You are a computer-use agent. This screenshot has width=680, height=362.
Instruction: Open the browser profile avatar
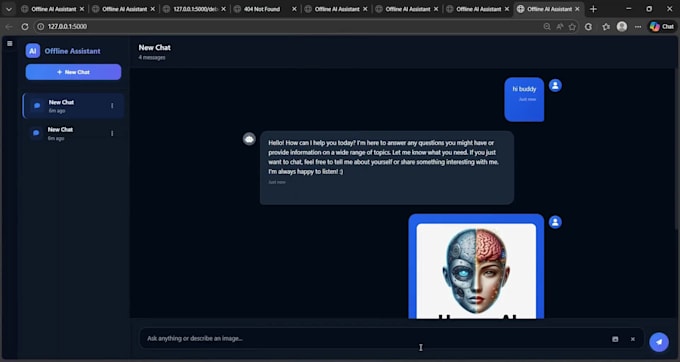click(x=622, y=26)
